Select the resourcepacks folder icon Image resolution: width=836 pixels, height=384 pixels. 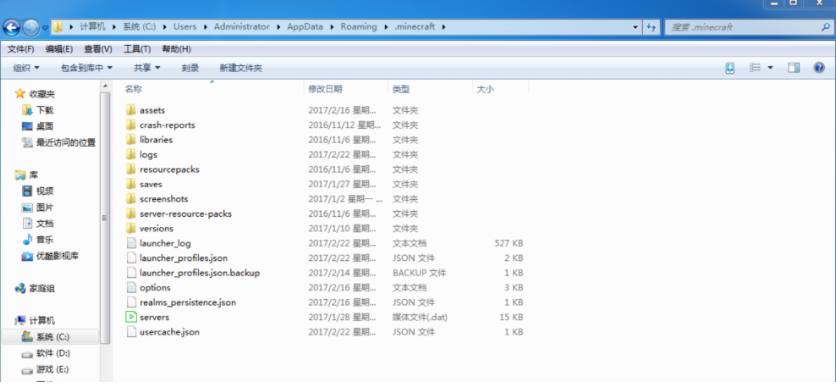point(131,169)
